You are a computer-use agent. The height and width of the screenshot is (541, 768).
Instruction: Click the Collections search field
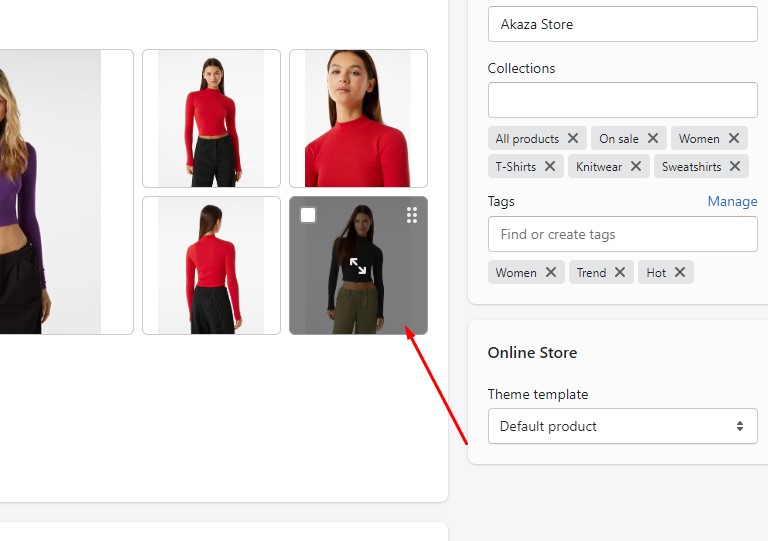click(622, 100)
